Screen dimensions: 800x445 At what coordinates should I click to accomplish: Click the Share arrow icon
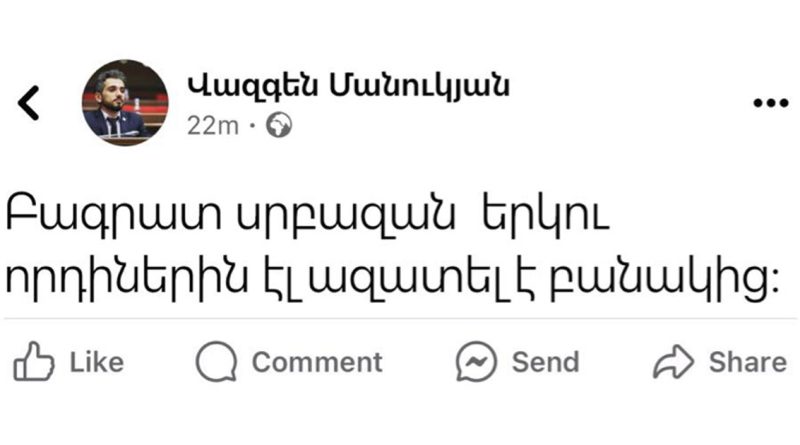coord(673,362)
